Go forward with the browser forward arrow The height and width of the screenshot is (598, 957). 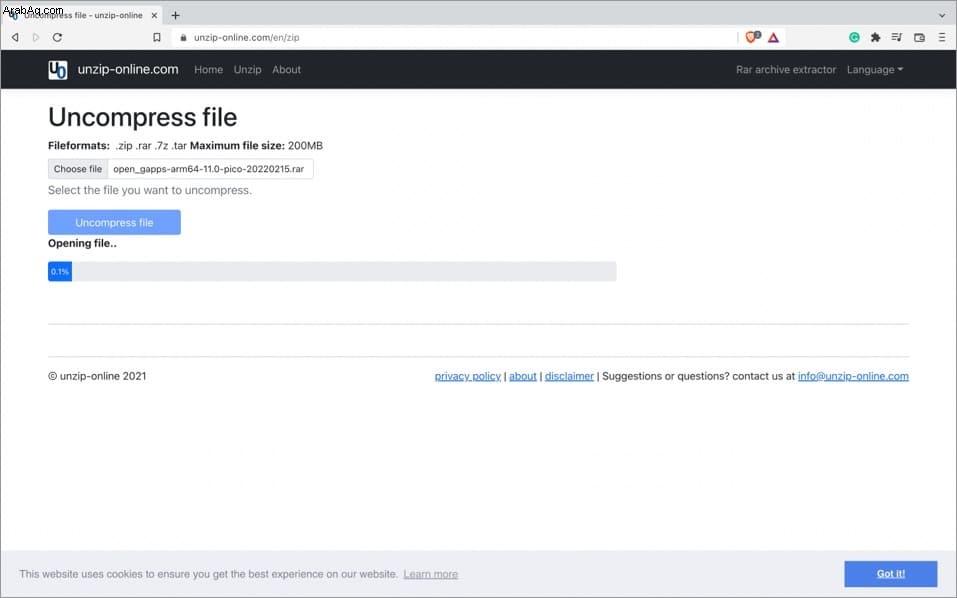point(35,37)
